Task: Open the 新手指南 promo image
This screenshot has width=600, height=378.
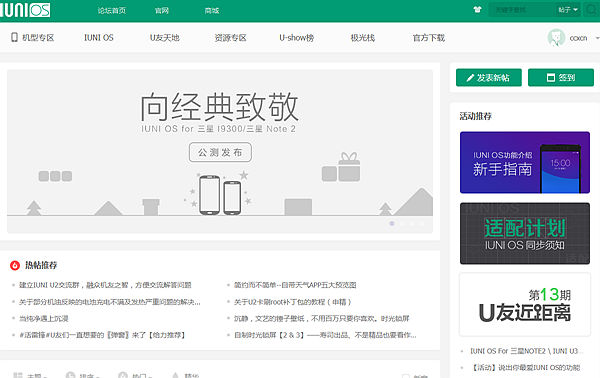Action: (x=525, y=162)
